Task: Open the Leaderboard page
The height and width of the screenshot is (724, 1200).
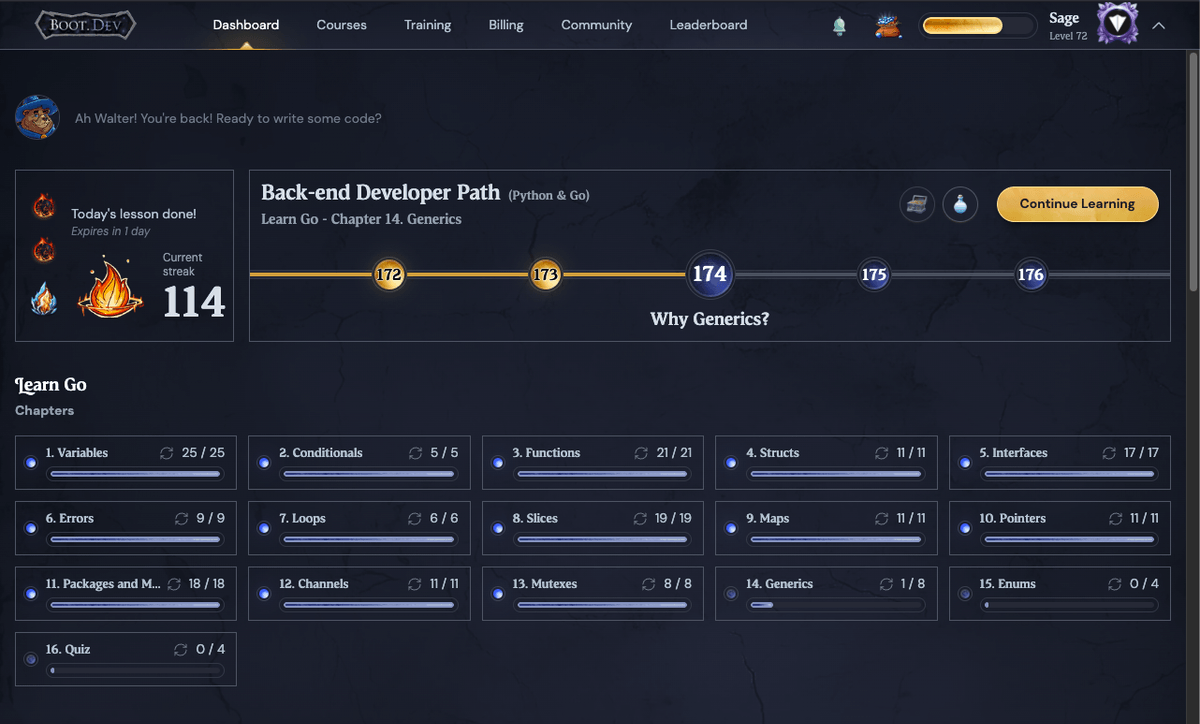Action: pyautogui.click(x=708, y=25)
